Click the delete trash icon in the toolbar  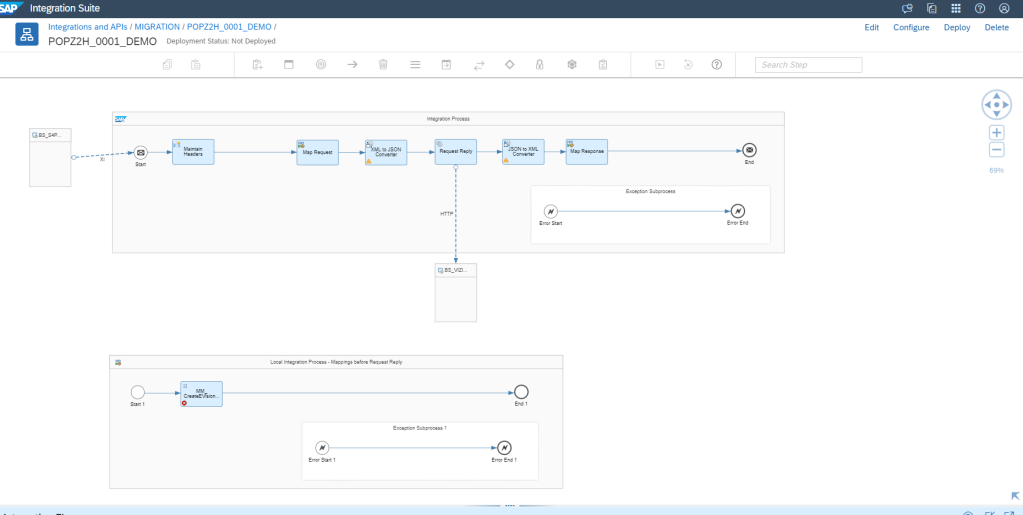(382, 64)
